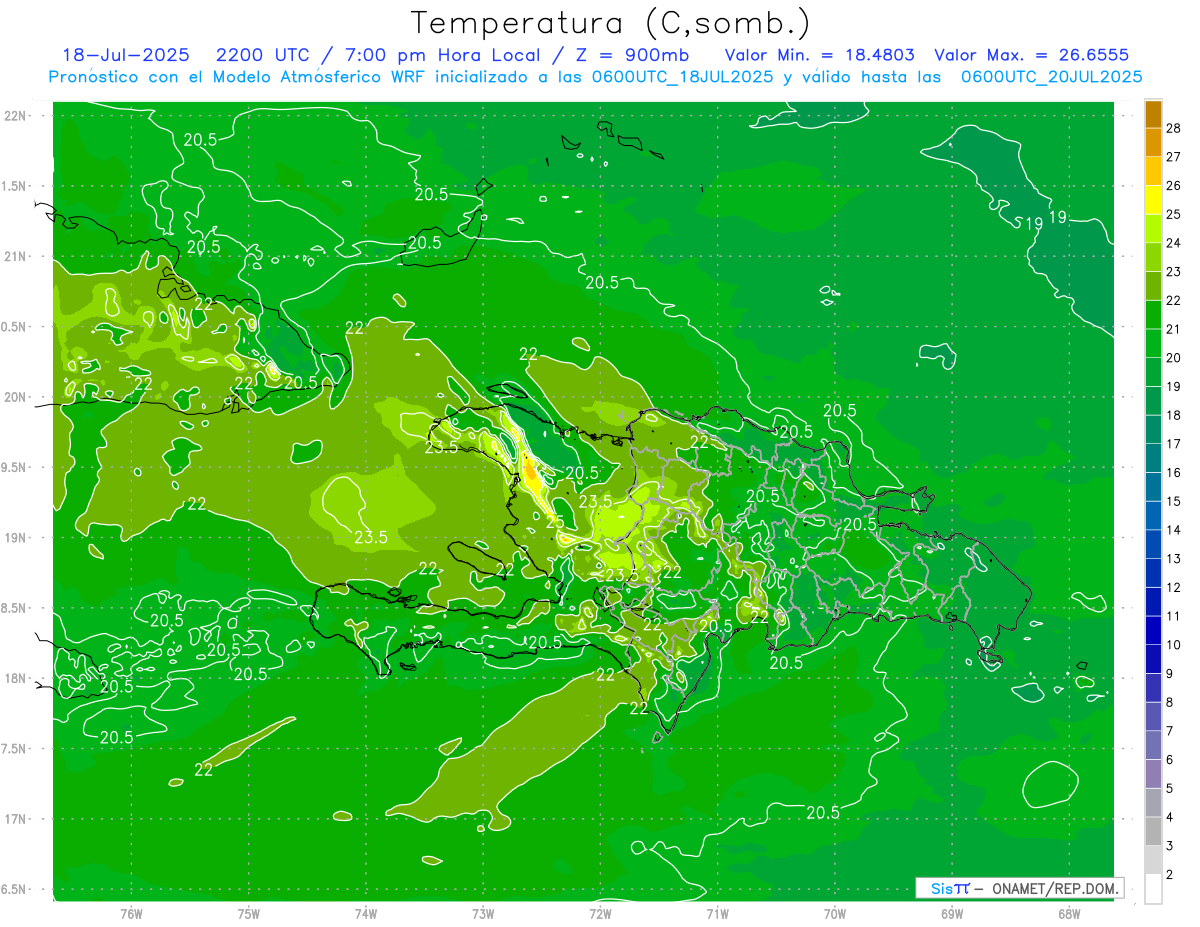1200x927 pixels.
Task: Click the longitude axis label "70W"
Action: click(834, 913)
